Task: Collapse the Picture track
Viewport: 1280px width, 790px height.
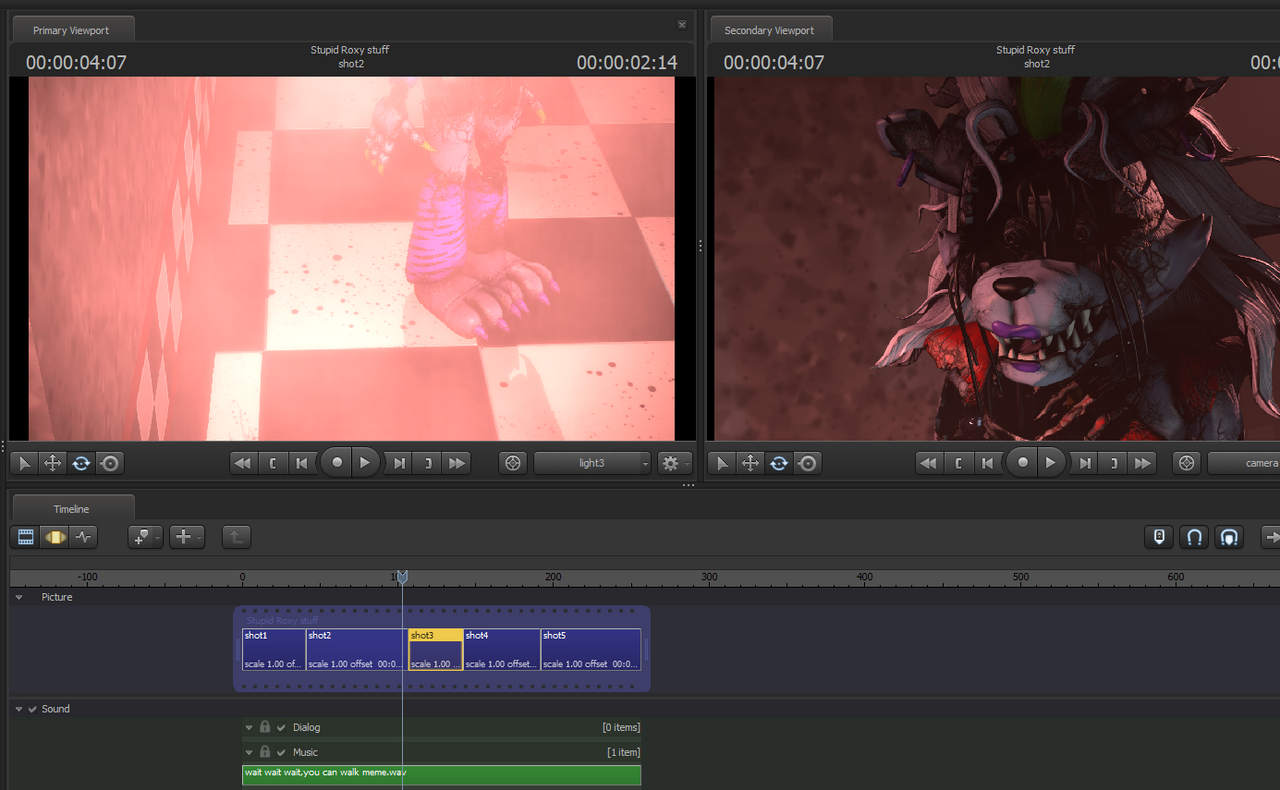Action: click(19, 597)
